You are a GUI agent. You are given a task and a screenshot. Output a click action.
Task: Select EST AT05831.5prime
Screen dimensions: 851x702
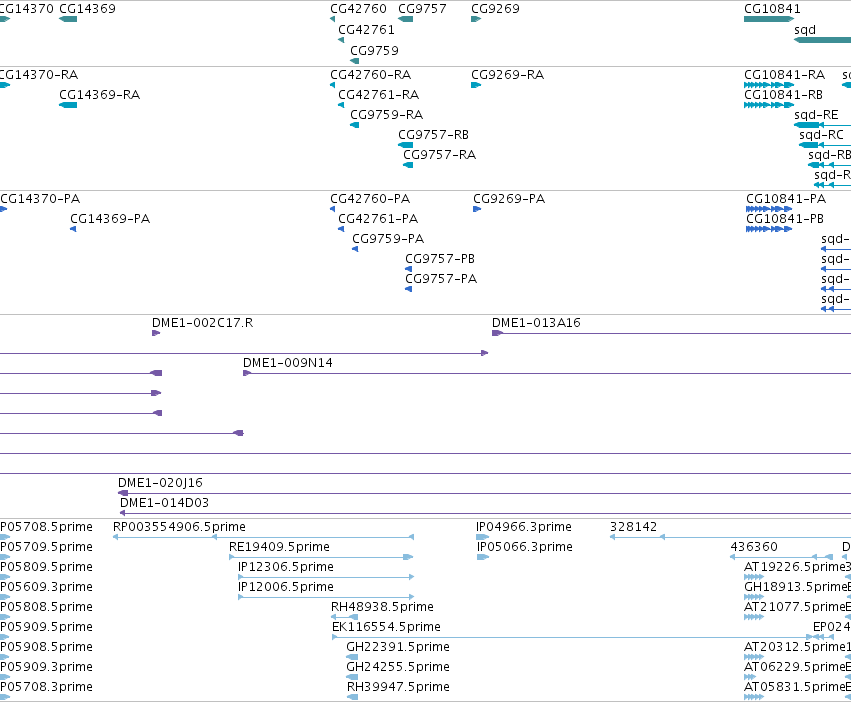795,687
